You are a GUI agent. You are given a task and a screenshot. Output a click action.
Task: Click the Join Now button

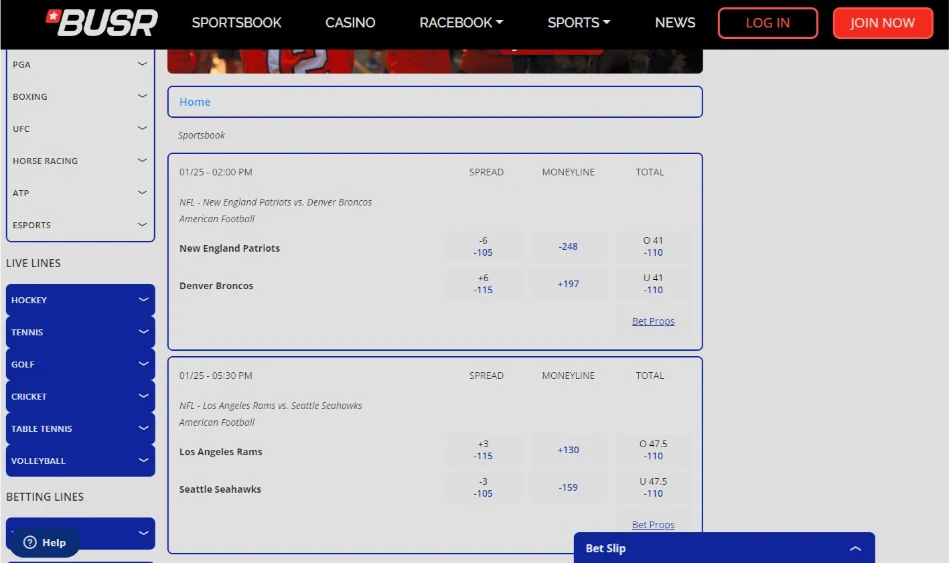(x=882, y=23)
